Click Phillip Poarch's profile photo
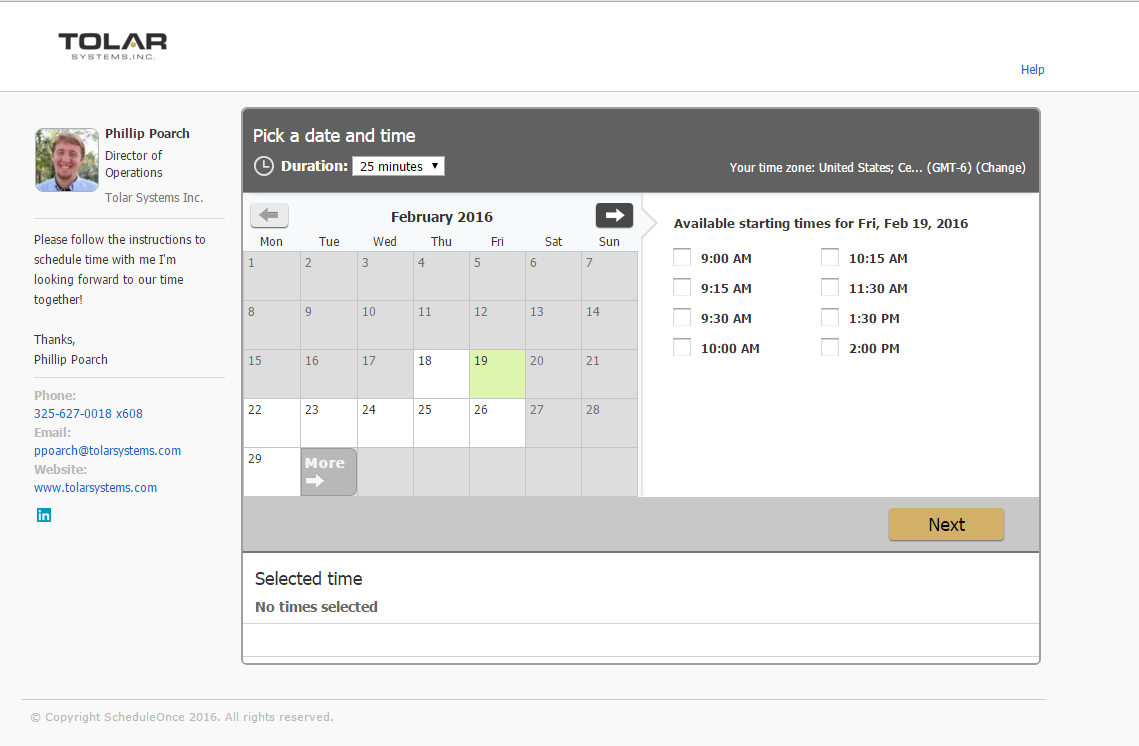The width and height of the screenshot is (1139, 746). tap(67, 160)
